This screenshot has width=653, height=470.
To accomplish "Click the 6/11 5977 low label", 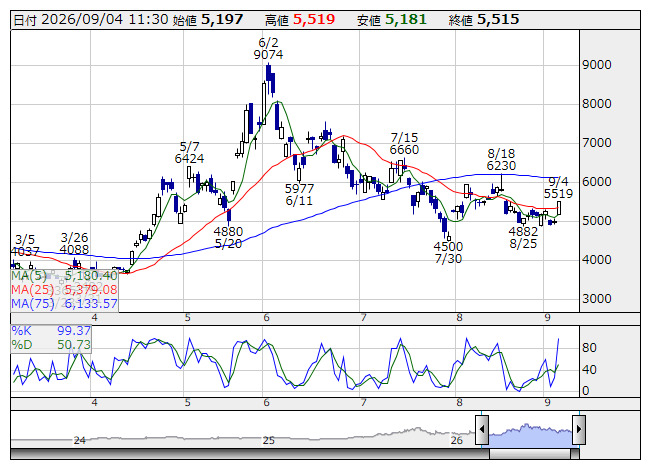I will click(299, 194).
